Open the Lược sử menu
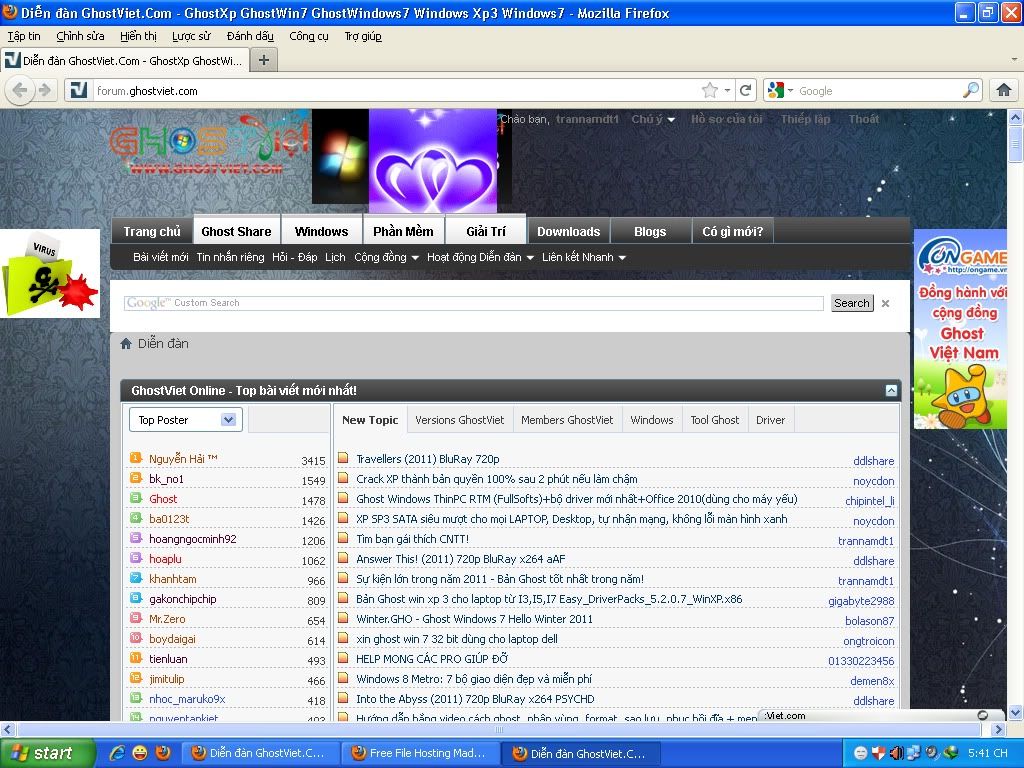Screen dimensions: 1024x768 191,36
